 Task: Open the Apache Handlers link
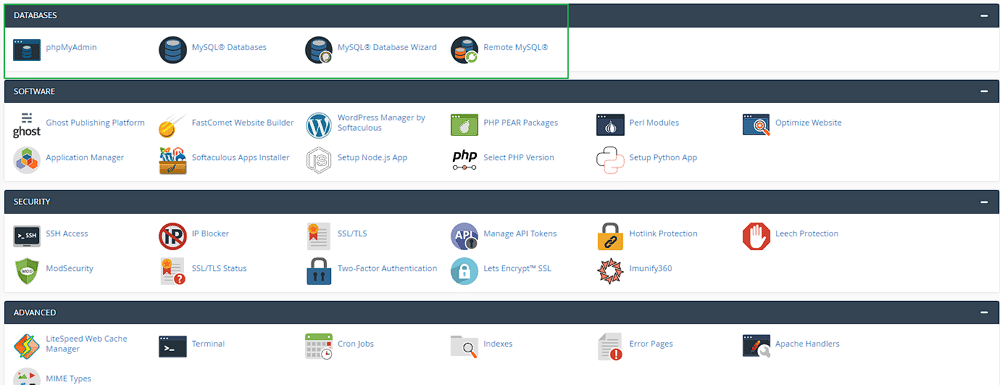tap(807, 344)
